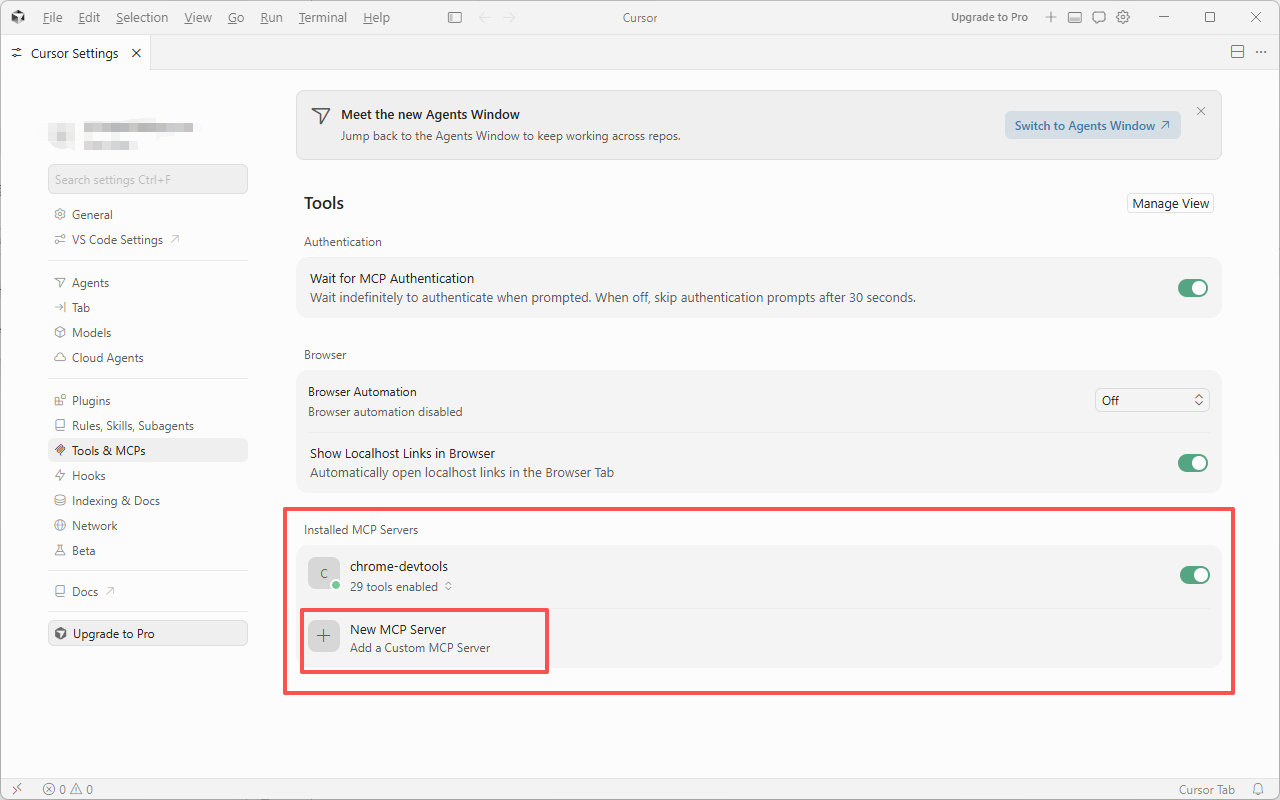1280x800 pixels.
Task: Select the Tools & MCPs section
Action: click(148, 451)
